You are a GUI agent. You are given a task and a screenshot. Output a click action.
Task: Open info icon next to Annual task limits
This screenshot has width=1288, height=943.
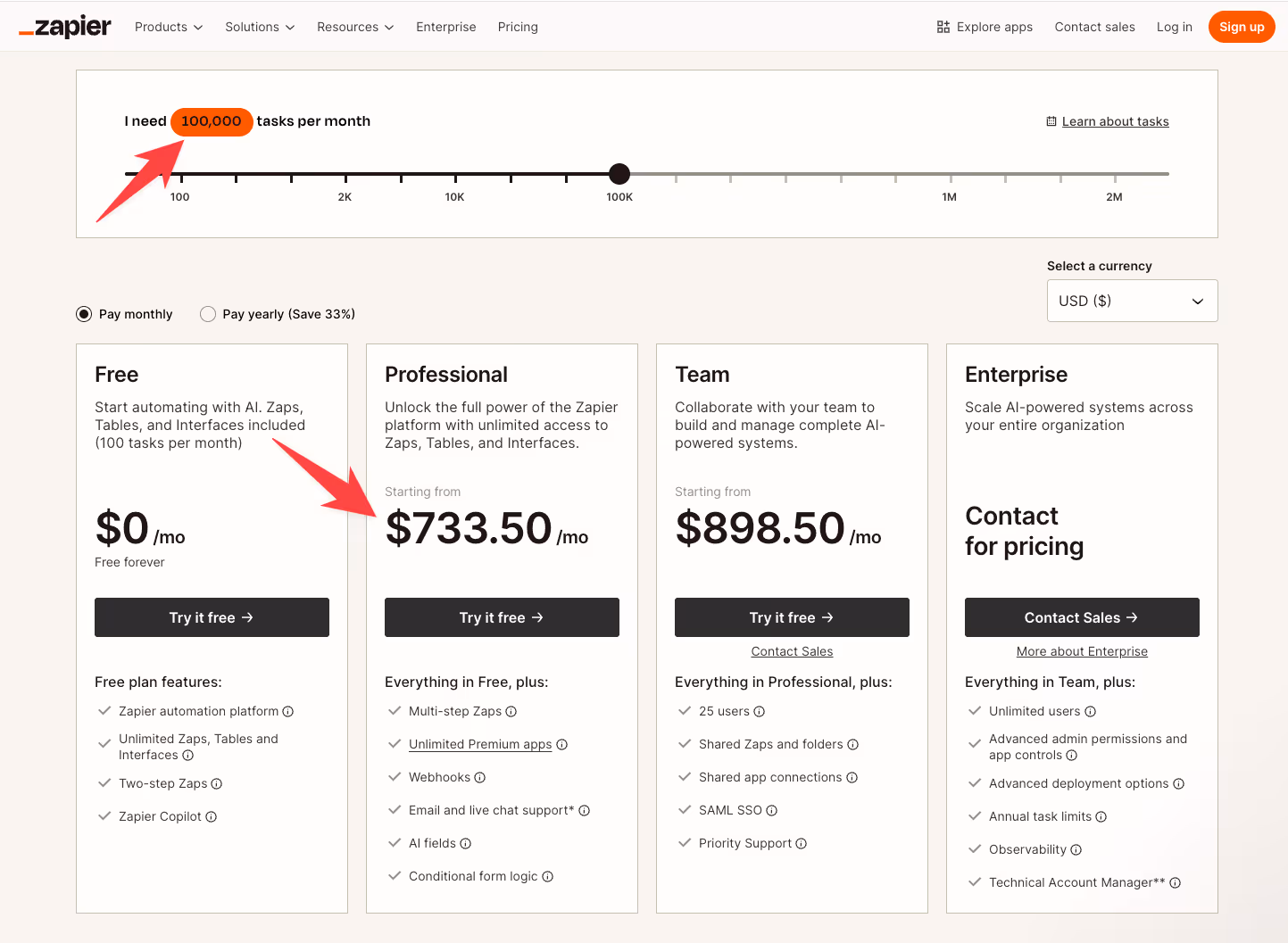(x=1101, y=816)
